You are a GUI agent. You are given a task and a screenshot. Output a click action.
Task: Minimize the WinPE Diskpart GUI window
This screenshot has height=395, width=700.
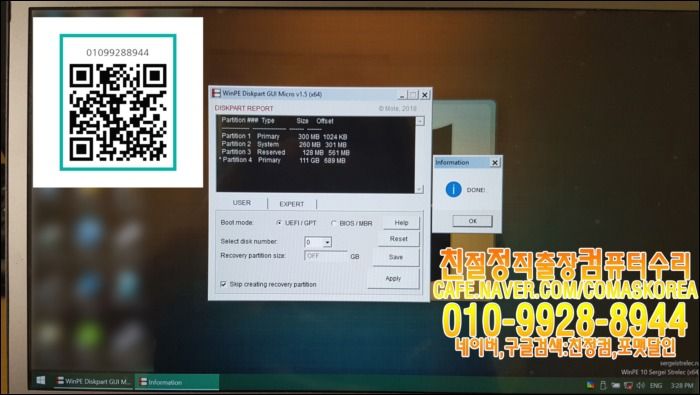(402, 95)
